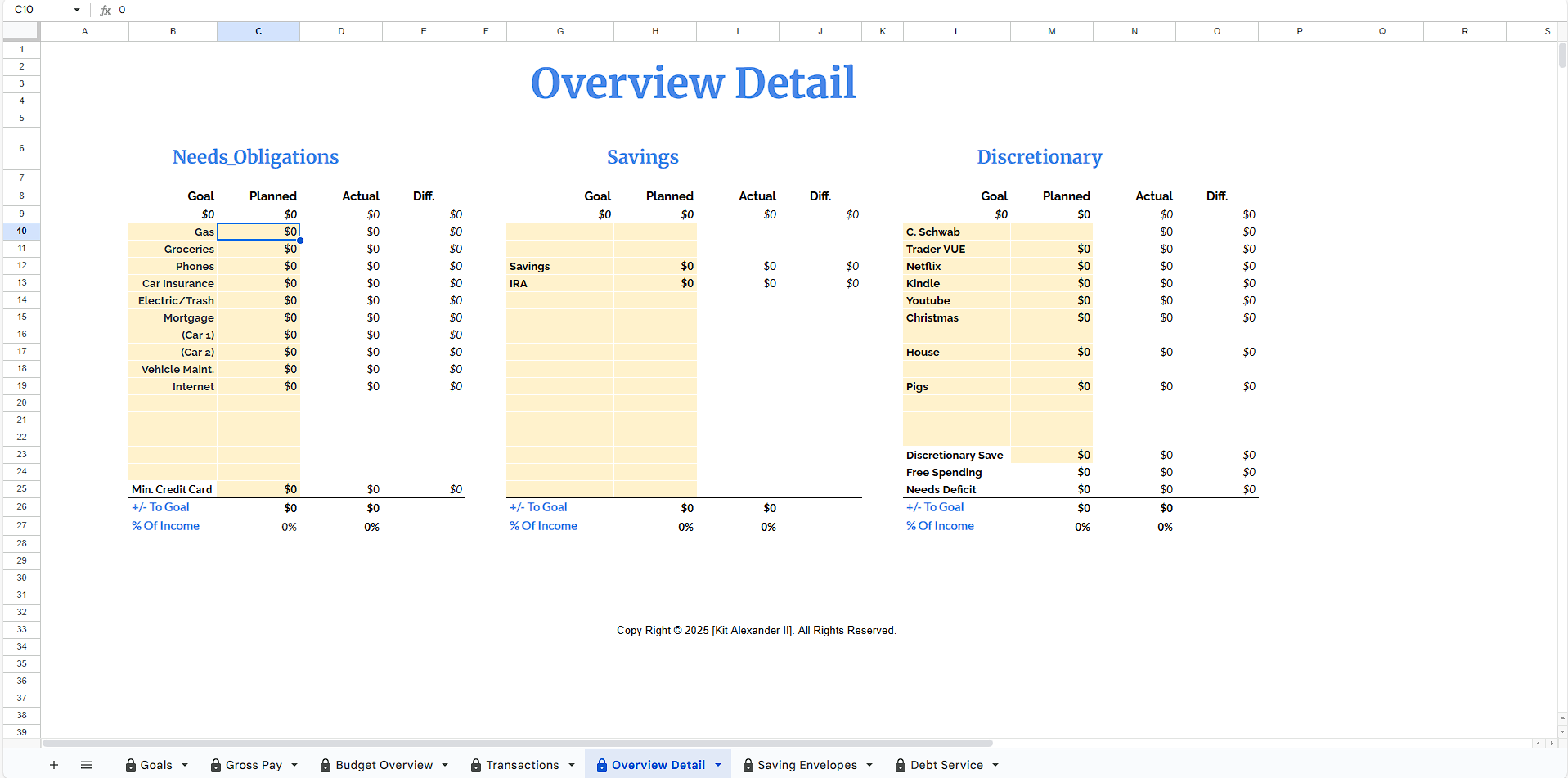Select row 10 header
This screenshot has width=1568, height=778.
pyautogui.click(x=21, y=232)
